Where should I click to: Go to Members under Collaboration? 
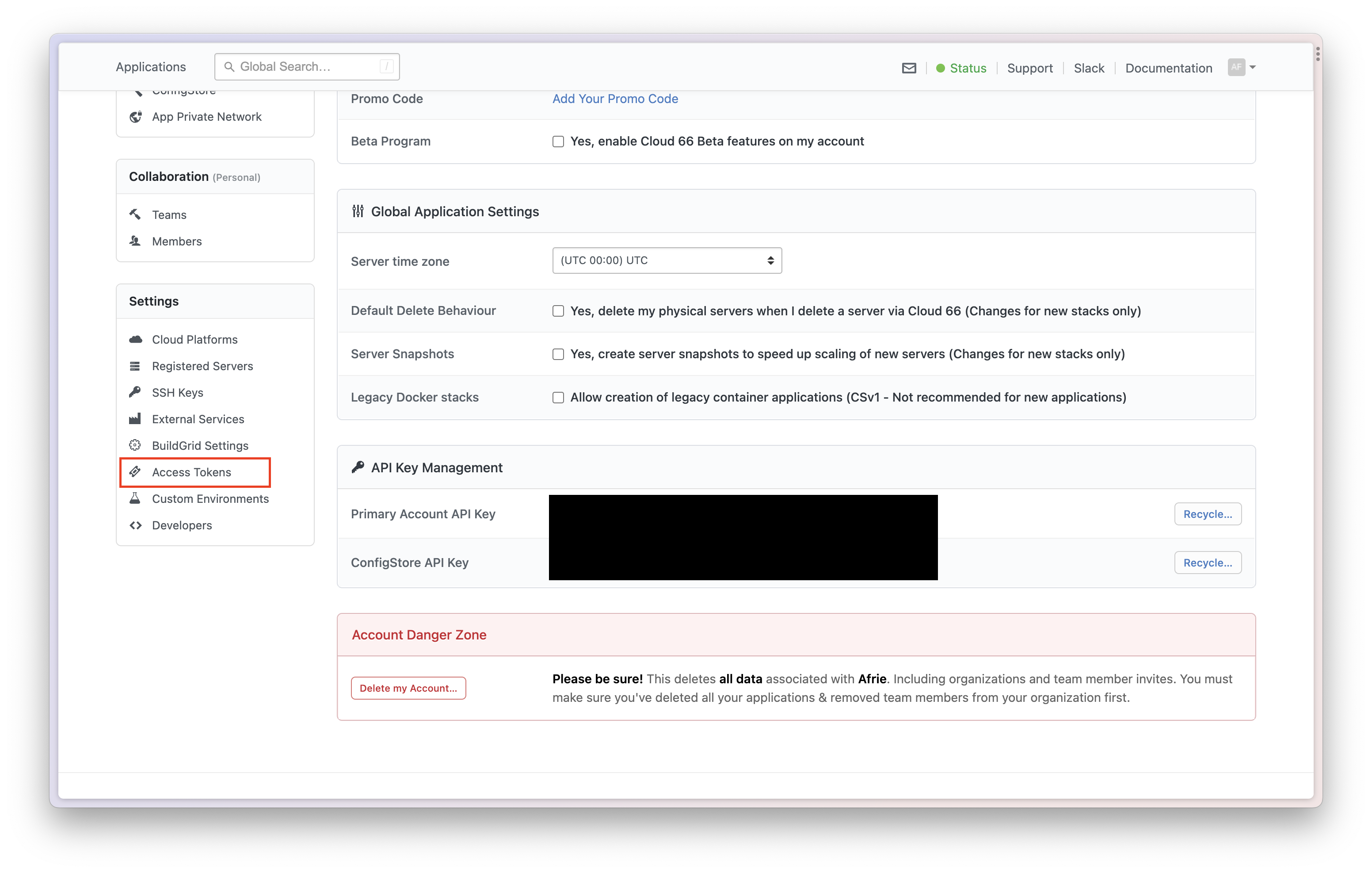[x=177, y=241]
